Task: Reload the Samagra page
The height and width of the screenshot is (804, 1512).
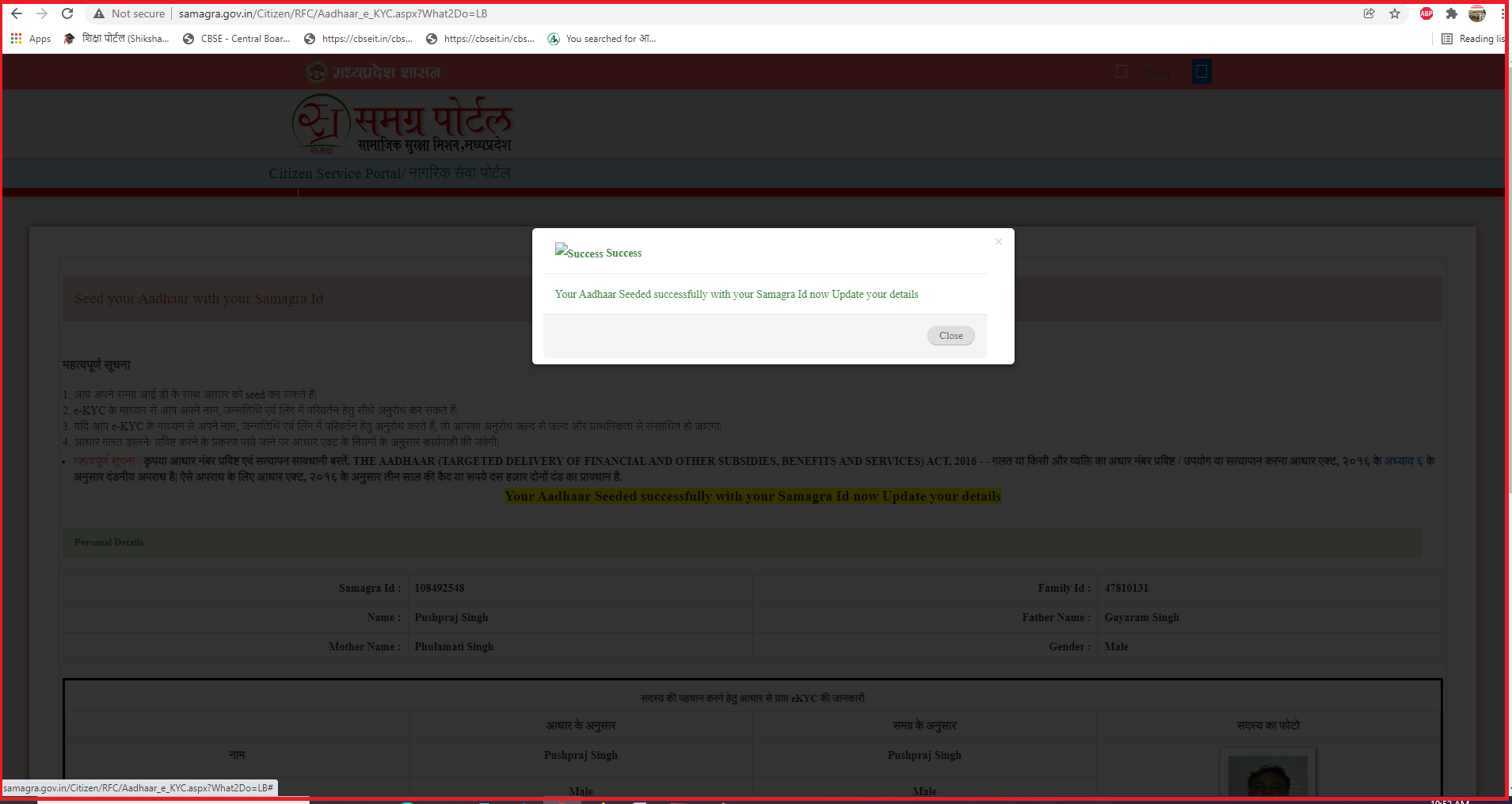Action: (x=67, y=13)
